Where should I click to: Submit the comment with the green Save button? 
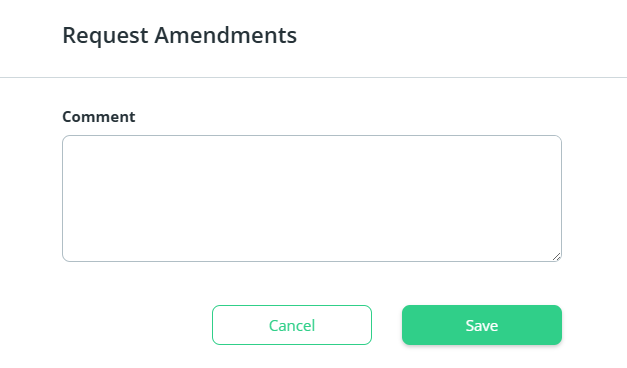click(x=482, y=325)
